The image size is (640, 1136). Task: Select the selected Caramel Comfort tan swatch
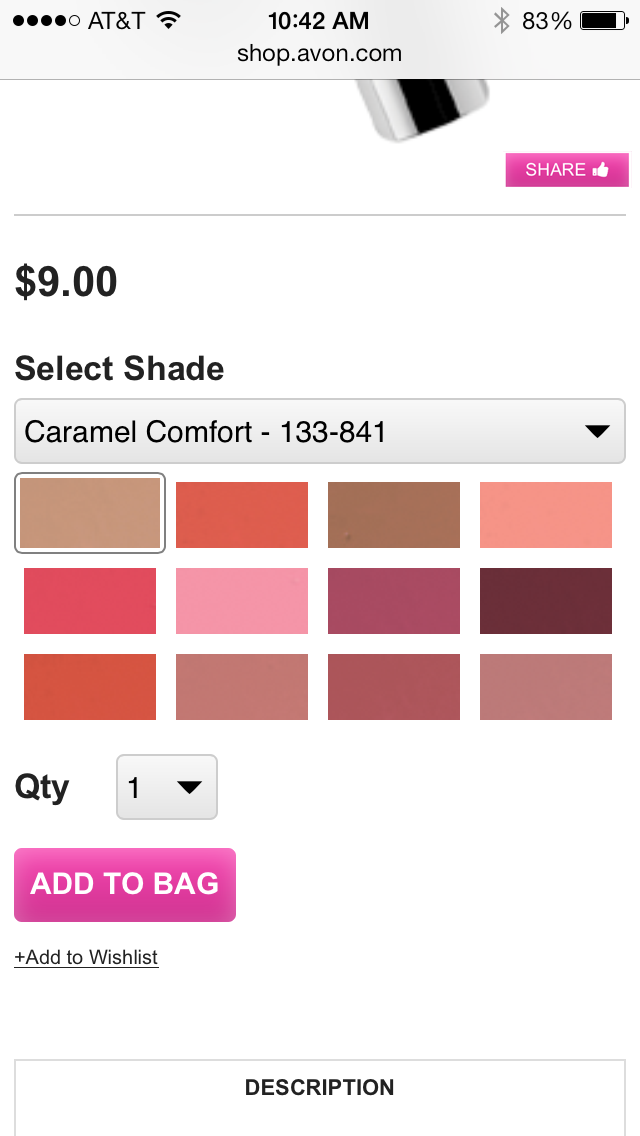90,513
